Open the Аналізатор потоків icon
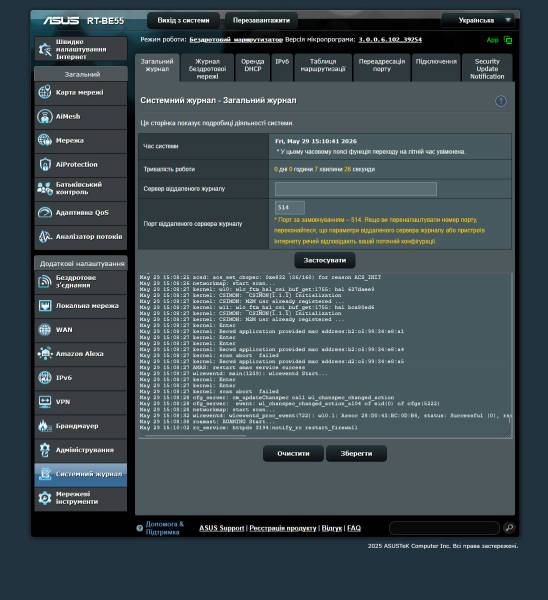Image resolution: width=548 pixels, height=600 pixels. click(45, 236)
